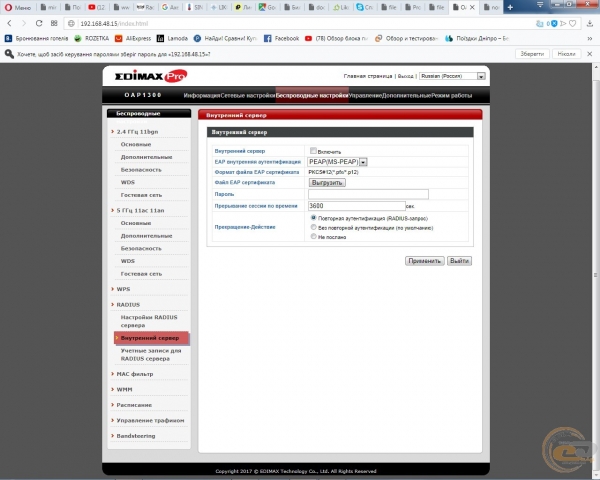Open 'Учетные записи для RADIUS сервера'

tap(151, 354)
